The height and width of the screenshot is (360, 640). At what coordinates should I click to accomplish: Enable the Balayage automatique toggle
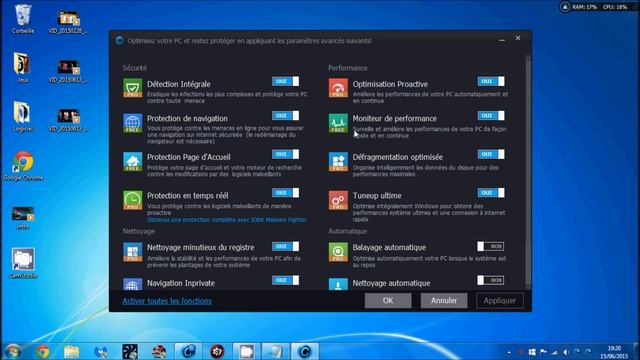pos(491,246)
